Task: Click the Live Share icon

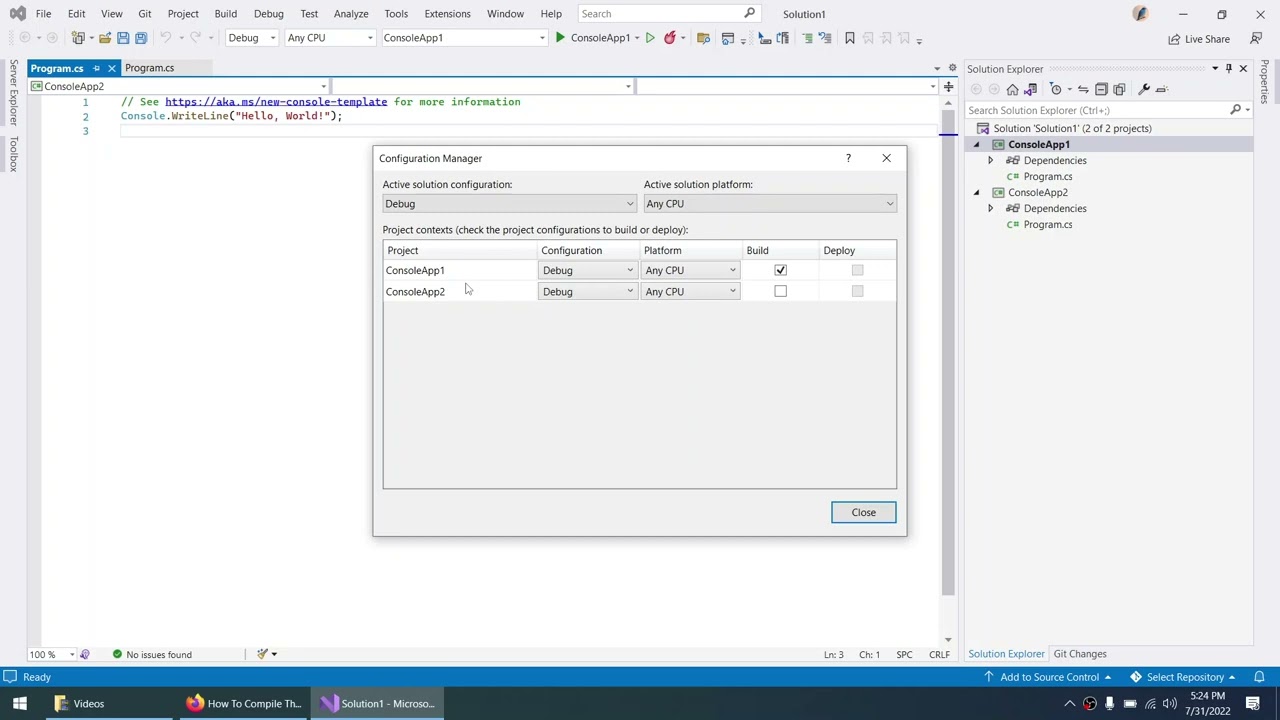Action: coord(1174,39)
